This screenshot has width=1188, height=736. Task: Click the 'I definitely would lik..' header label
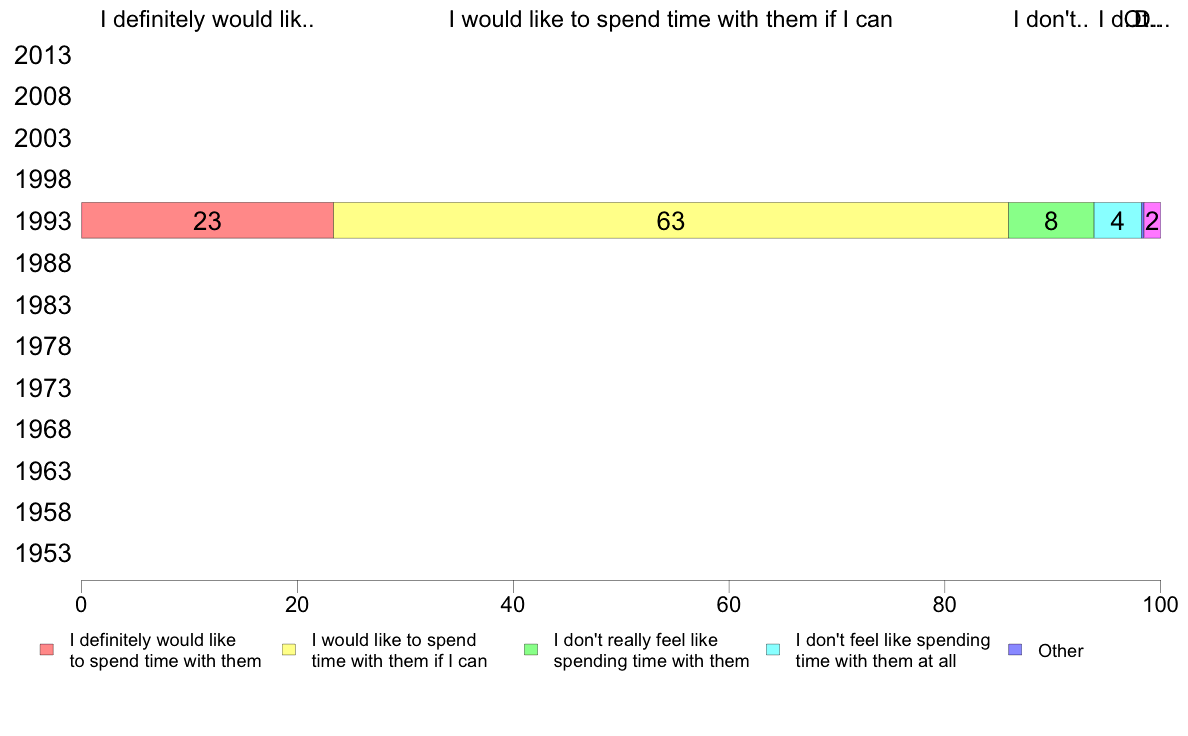click(208, 20)
